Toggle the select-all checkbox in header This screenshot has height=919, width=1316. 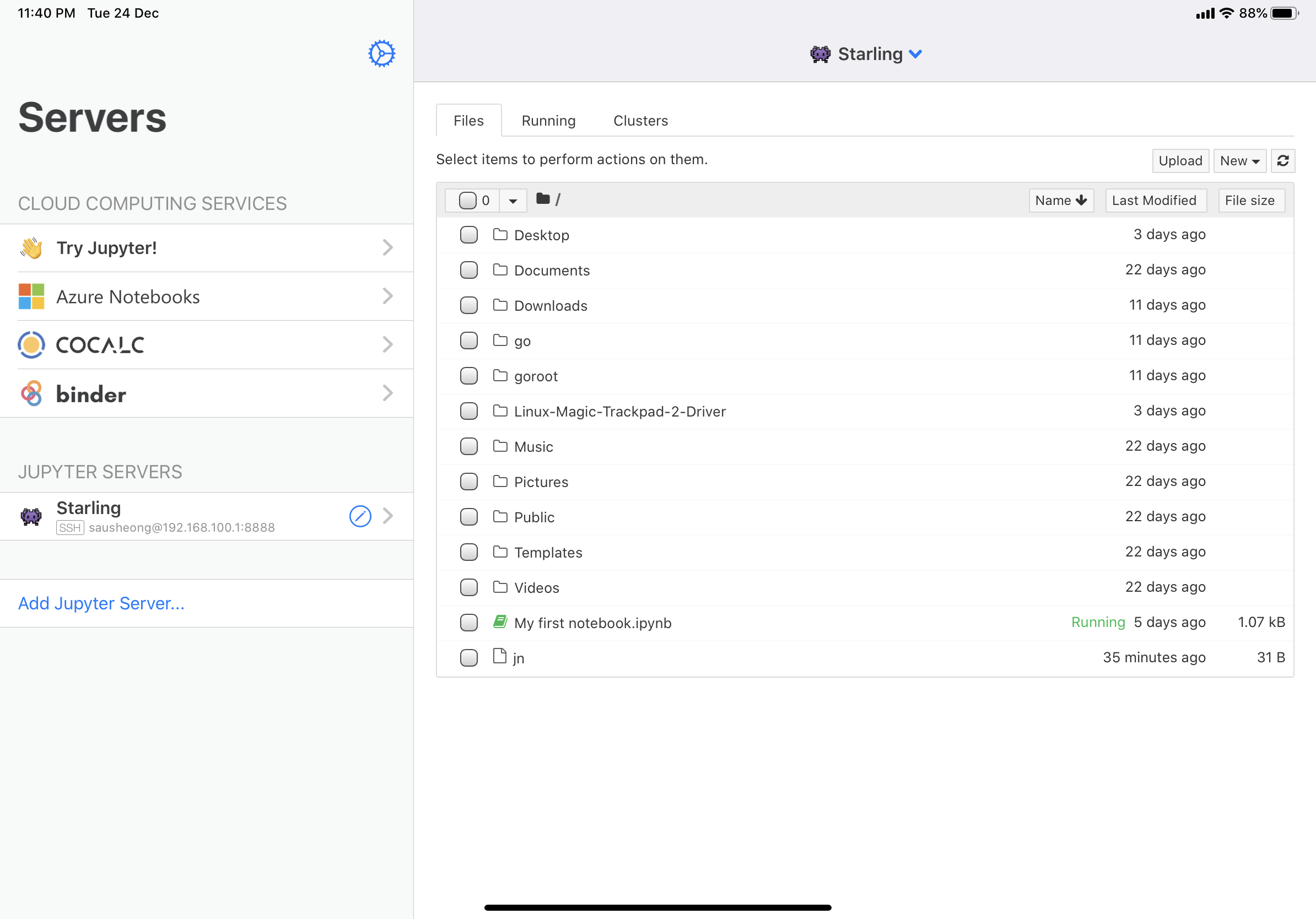click(x=468, y=200)
